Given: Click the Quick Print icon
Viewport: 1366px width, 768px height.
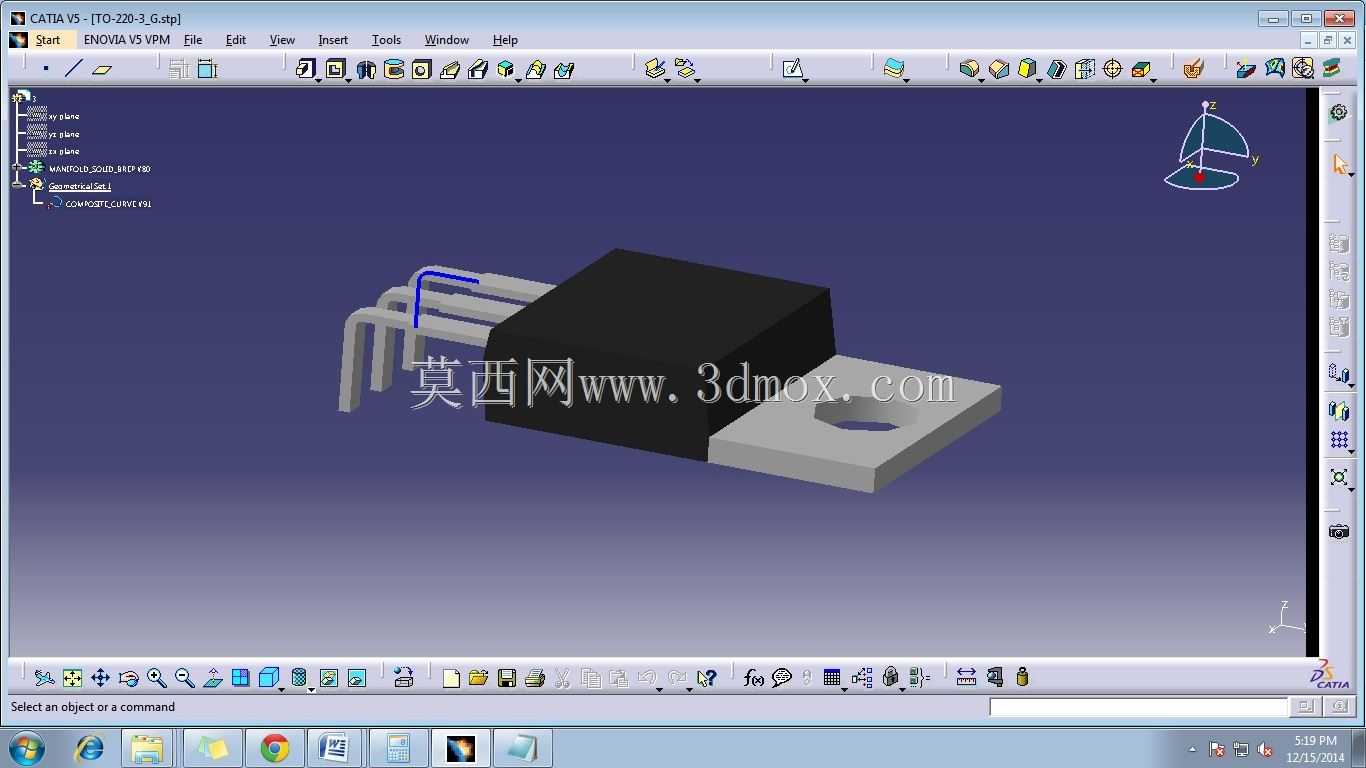Looking at the screenshot, I should tap(535, 678).
